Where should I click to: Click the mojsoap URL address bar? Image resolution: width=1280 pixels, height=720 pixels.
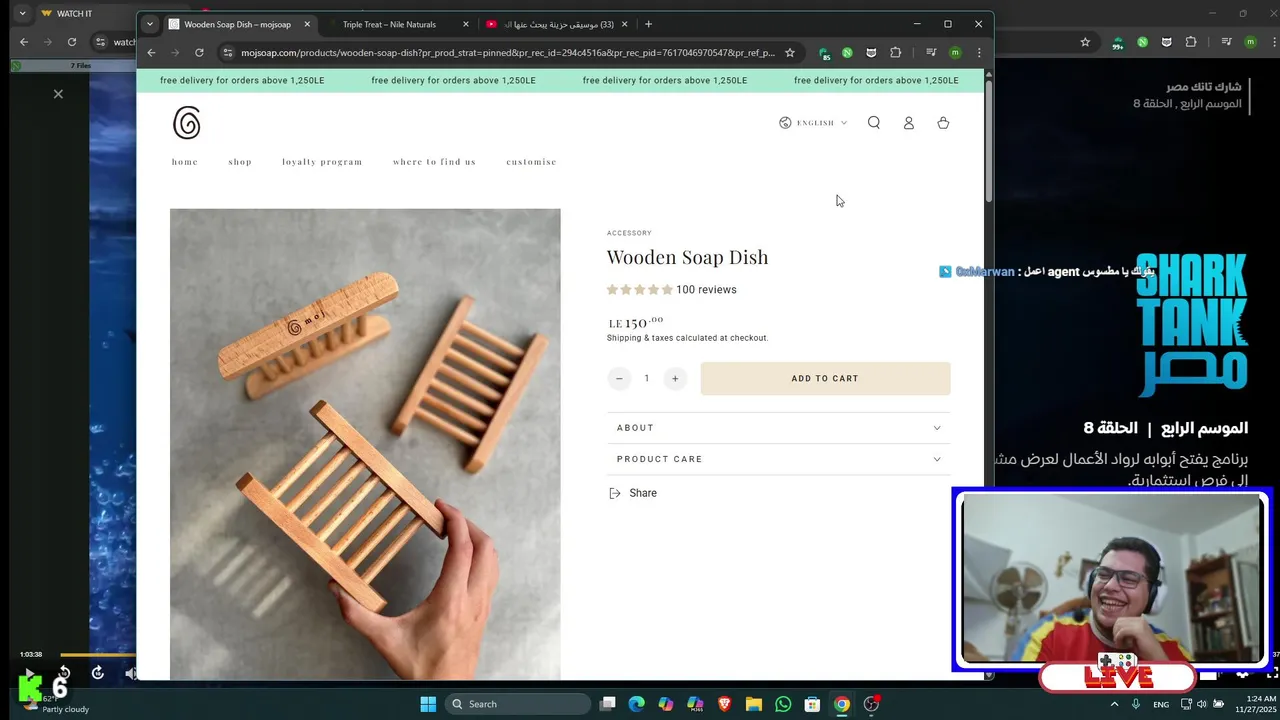tap(508, 53)
